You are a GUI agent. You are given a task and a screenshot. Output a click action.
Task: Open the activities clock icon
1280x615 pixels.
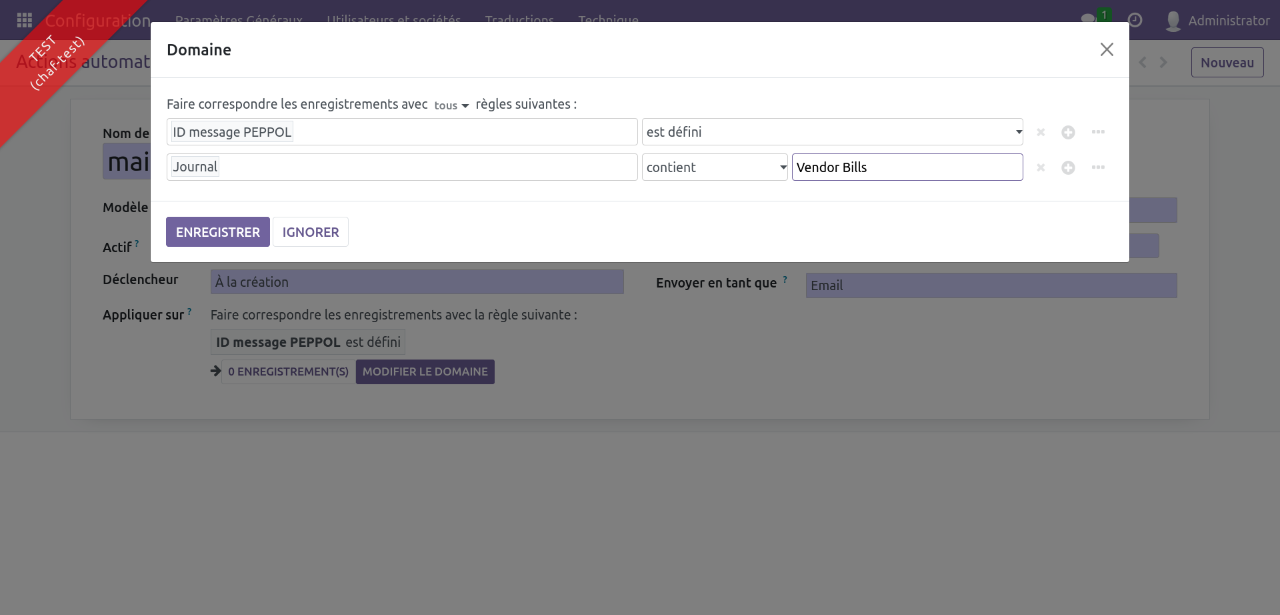point(1135,20)
